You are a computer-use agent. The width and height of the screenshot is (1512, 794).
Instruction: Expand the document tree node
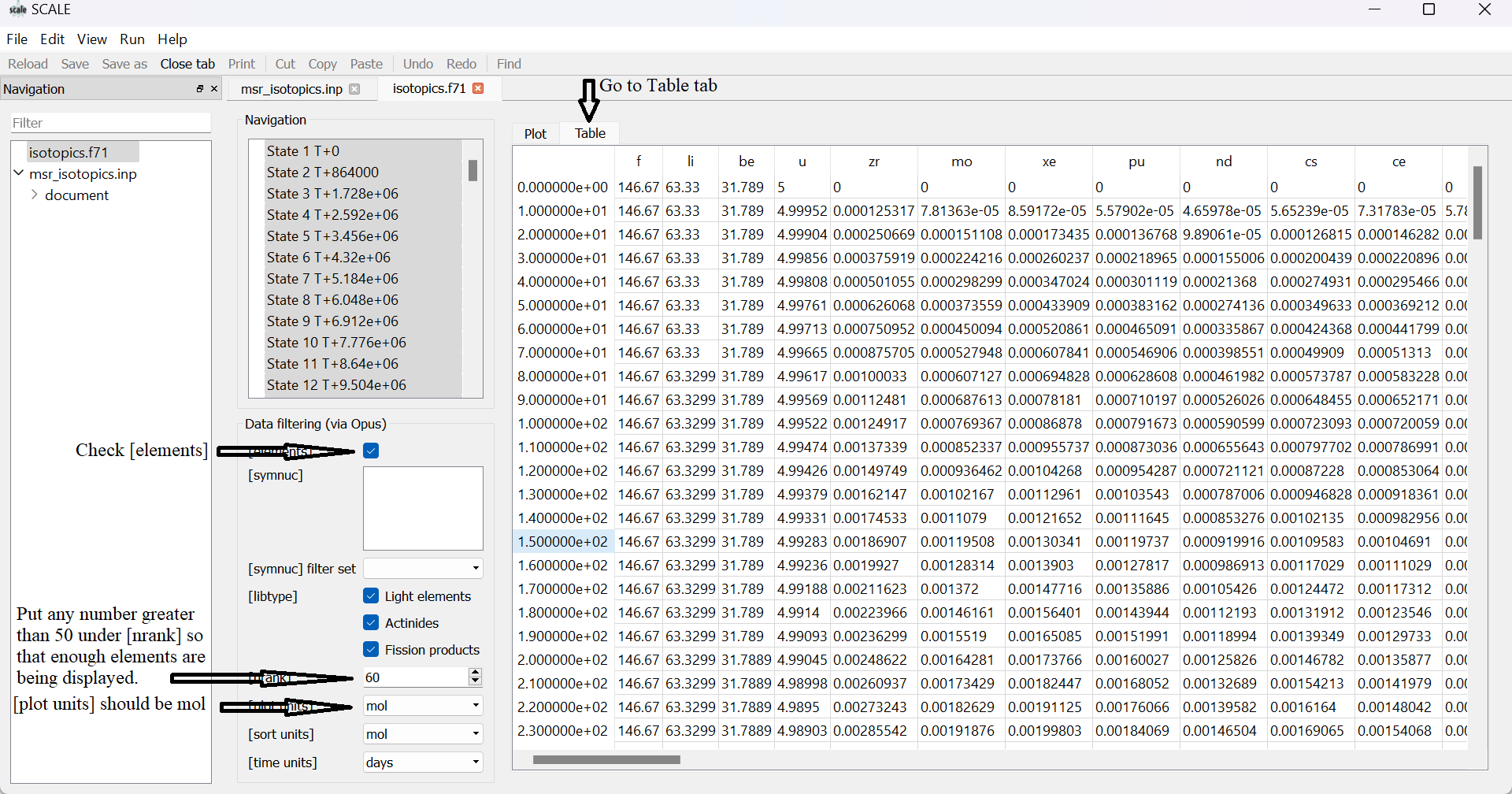point(35,195)
